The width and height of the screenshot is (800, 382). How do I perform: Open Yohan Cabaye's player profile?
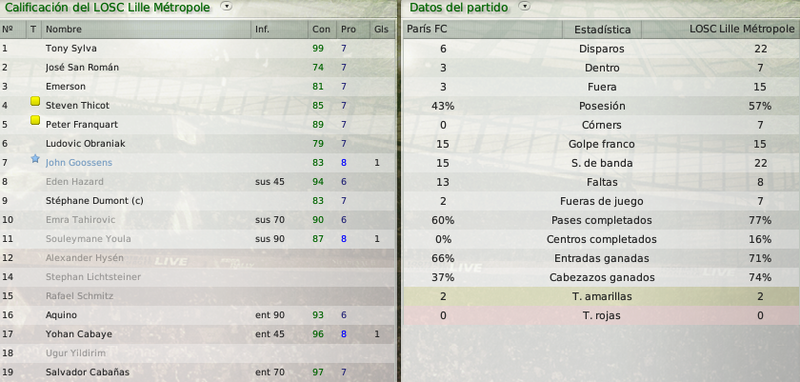coord(79,334)
